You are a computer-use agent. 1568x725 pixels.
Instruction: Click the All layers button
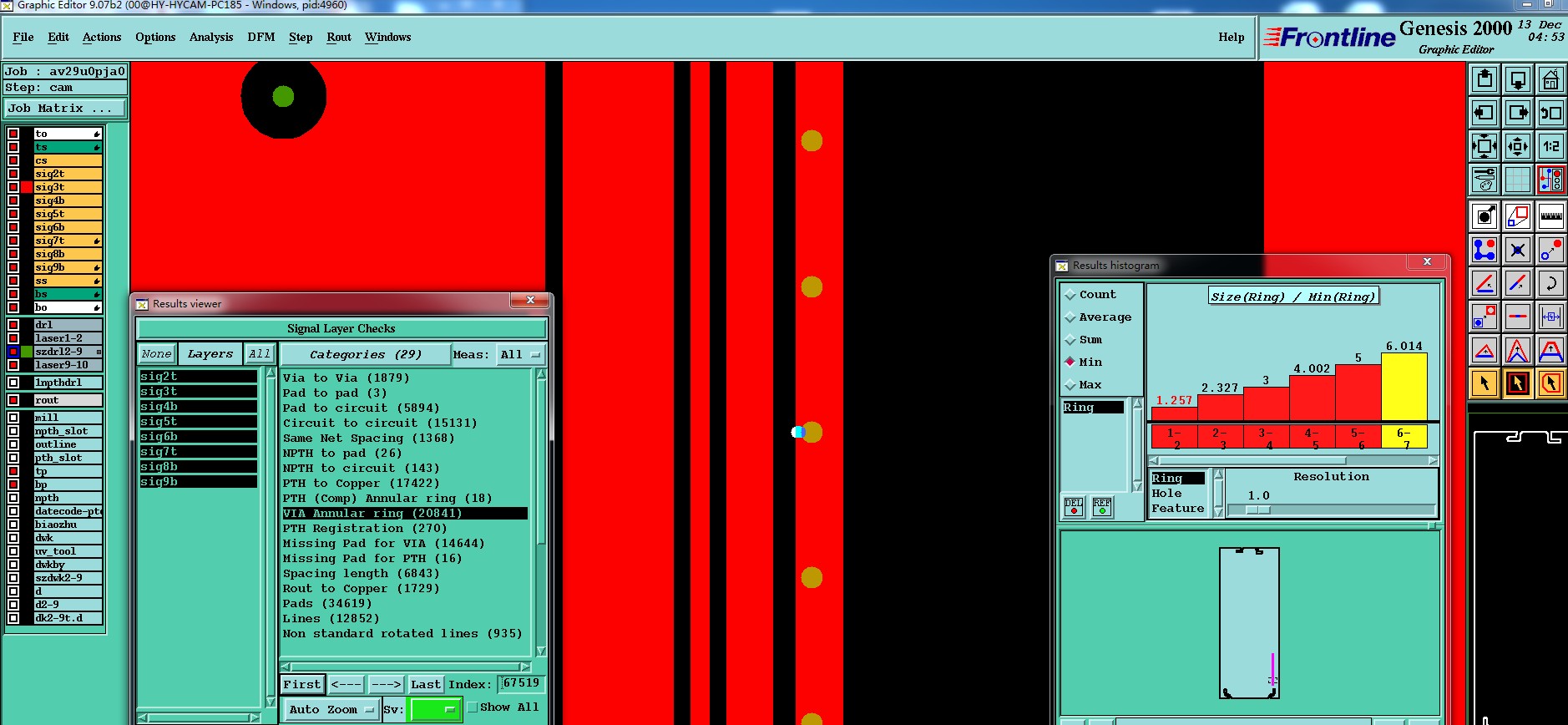[x=260, y=354]
